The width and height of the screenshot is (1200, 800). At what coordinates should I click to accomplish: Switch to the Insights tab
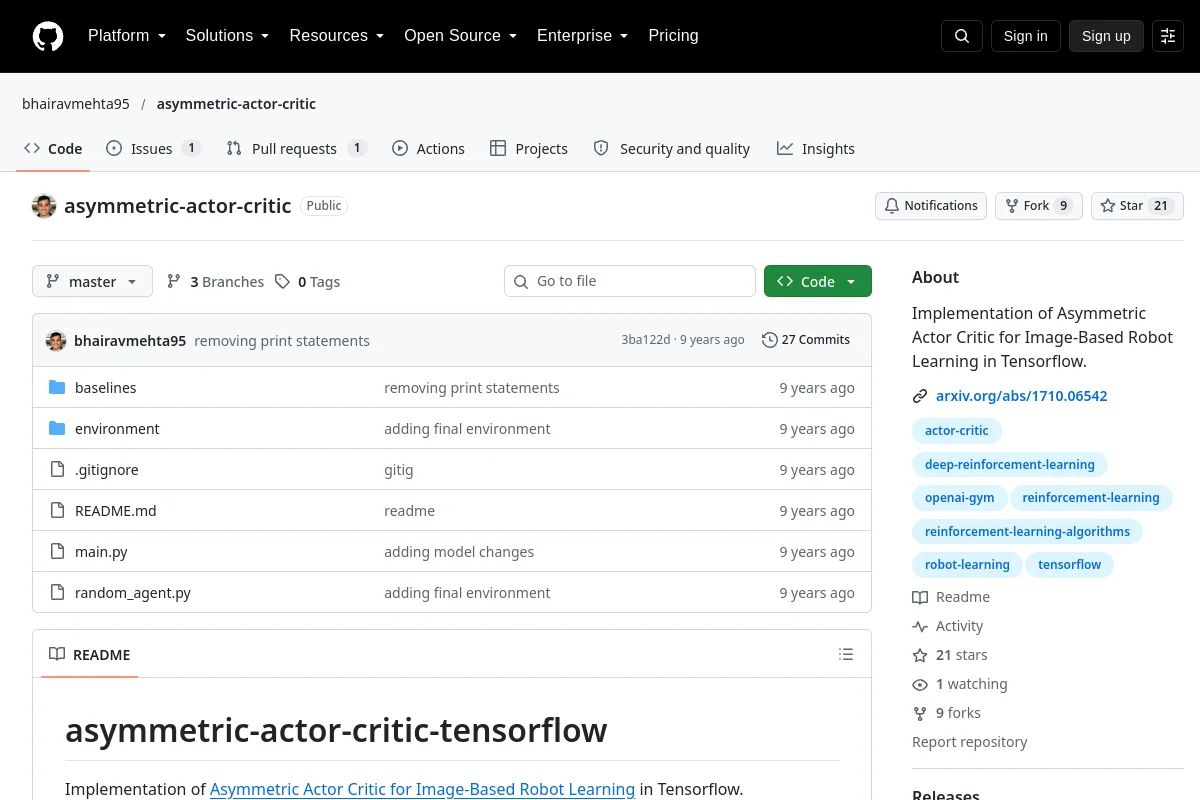(x=816, y=149)
